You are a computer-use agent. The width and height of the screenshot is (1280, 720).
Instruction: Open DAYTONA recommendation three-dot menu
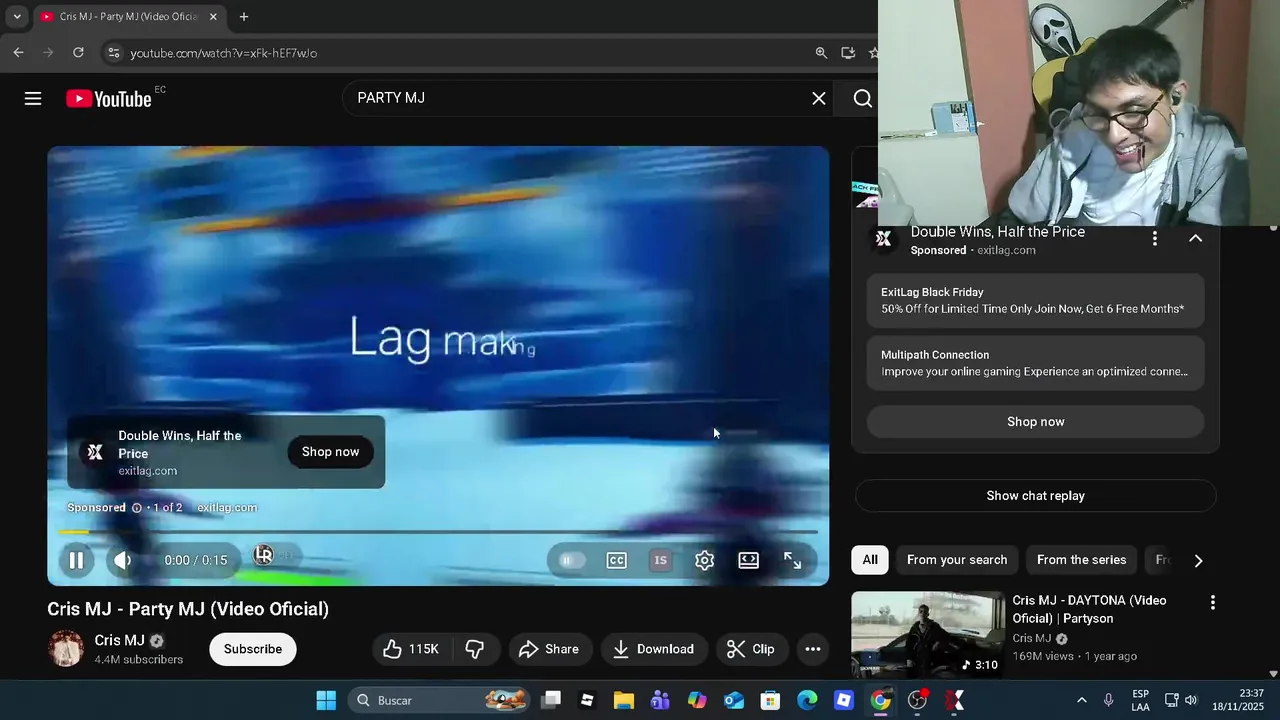tap(1213, 603)
